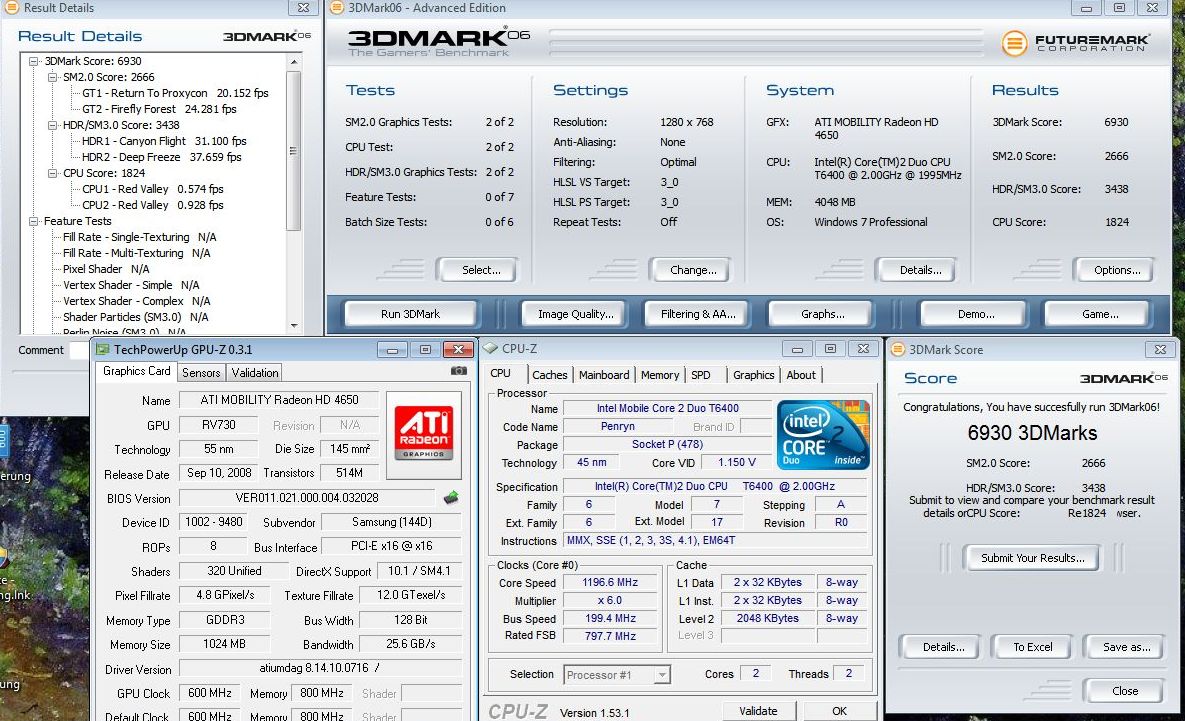Click the Graphs button
The height and width of the screenshot is (721, 1185).
(822, 314)
